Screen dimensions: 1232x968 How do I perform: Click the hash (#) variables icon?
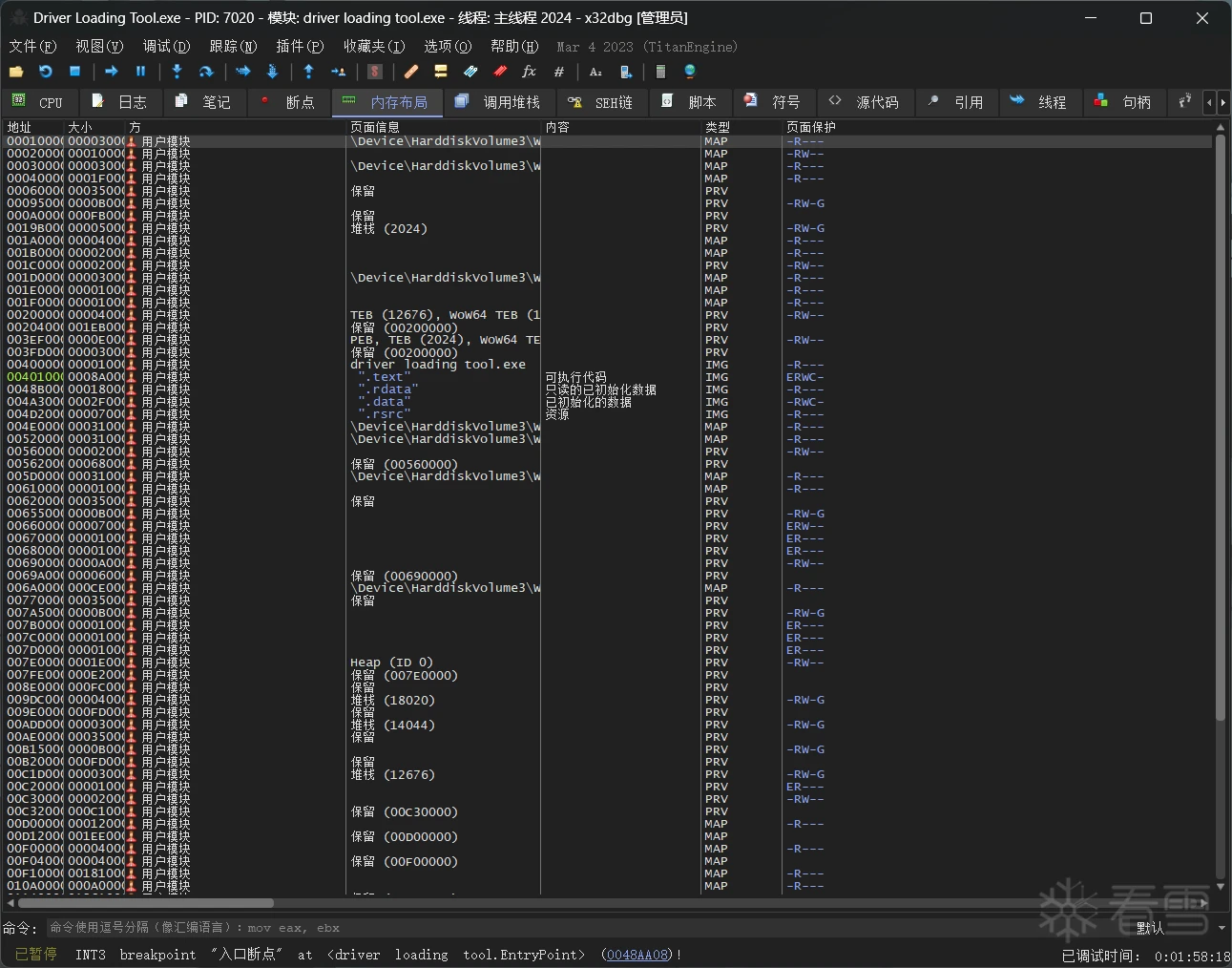point(559,72)
